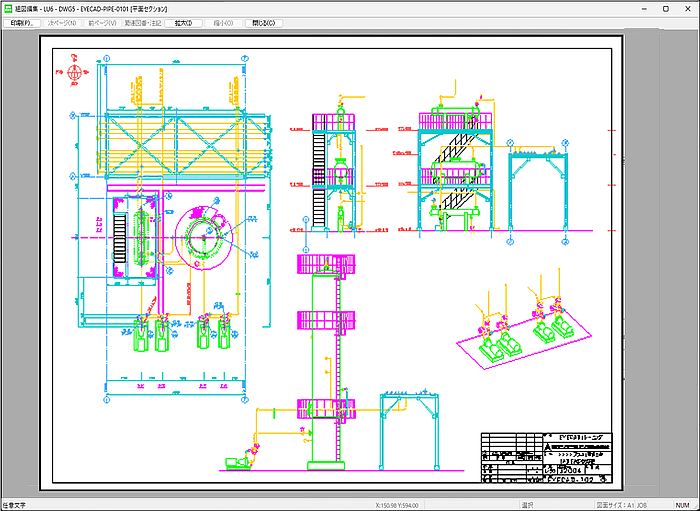
Task: Go to next page with 次ページ(N)
Action: 59,22
